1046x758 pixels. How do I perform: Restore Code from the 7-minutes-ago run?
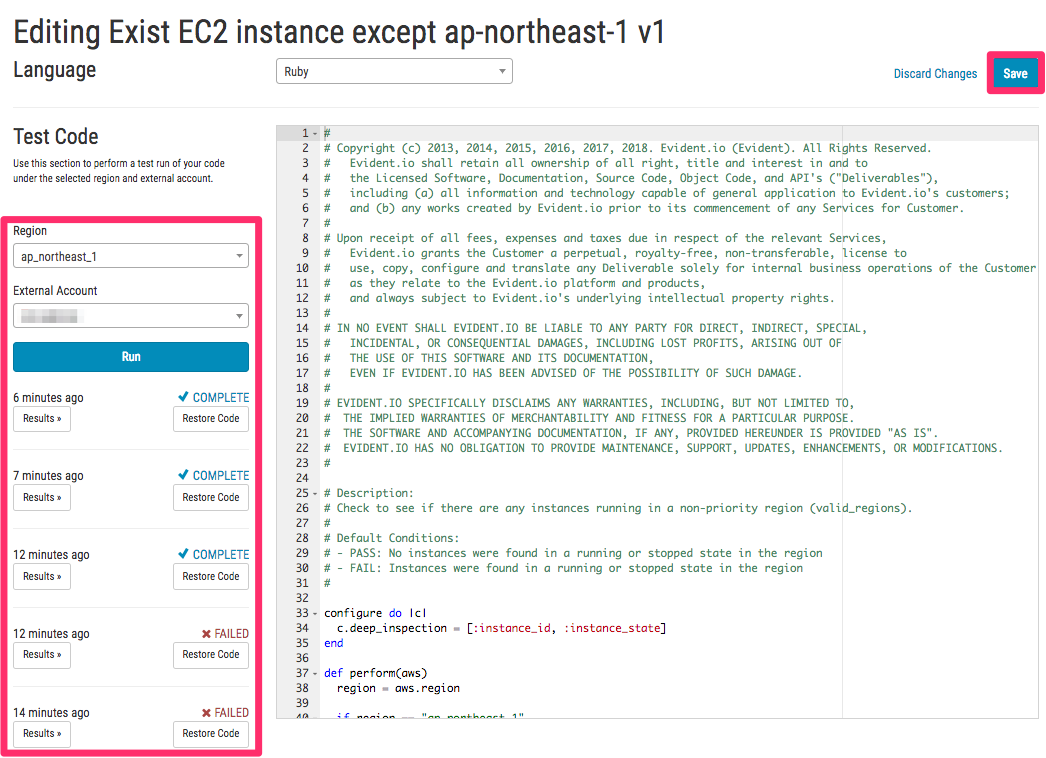pos(210,497)
